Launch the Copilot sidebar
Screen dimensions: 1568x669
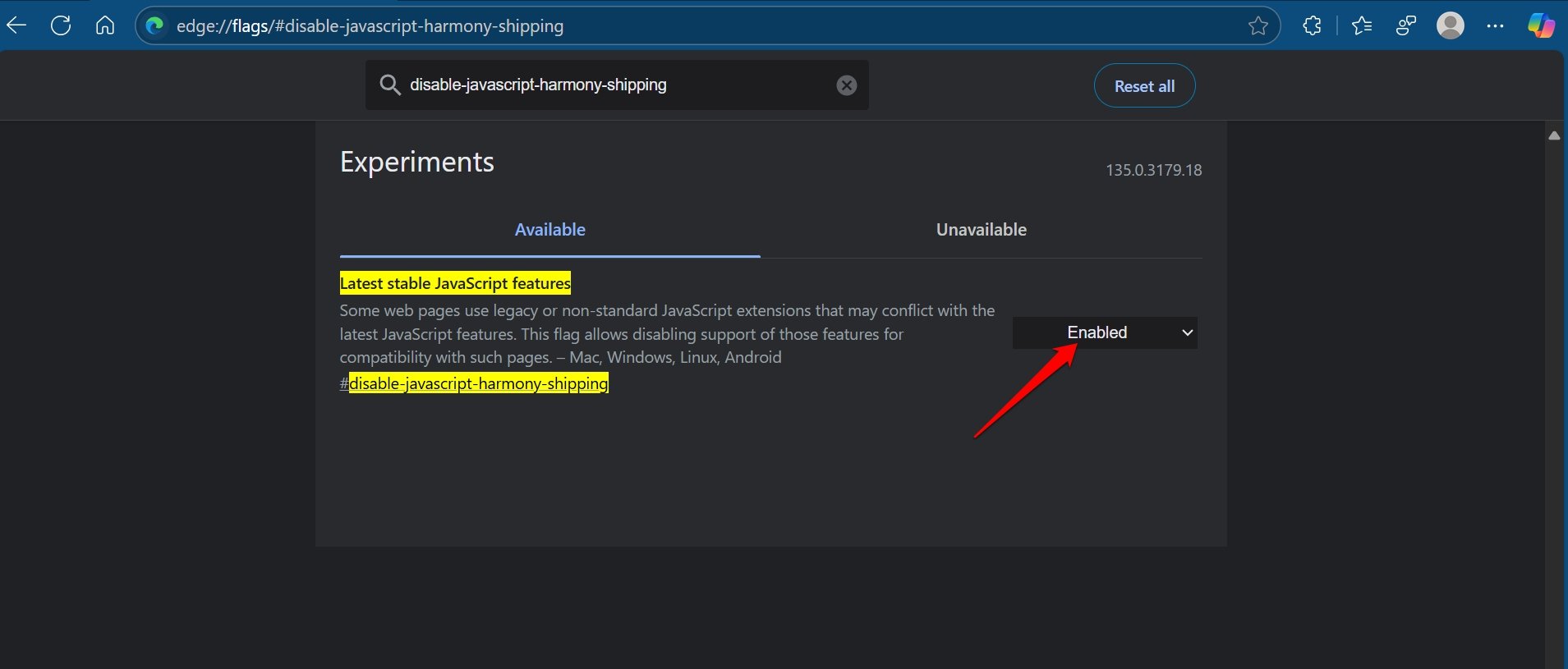point(1541,25)
